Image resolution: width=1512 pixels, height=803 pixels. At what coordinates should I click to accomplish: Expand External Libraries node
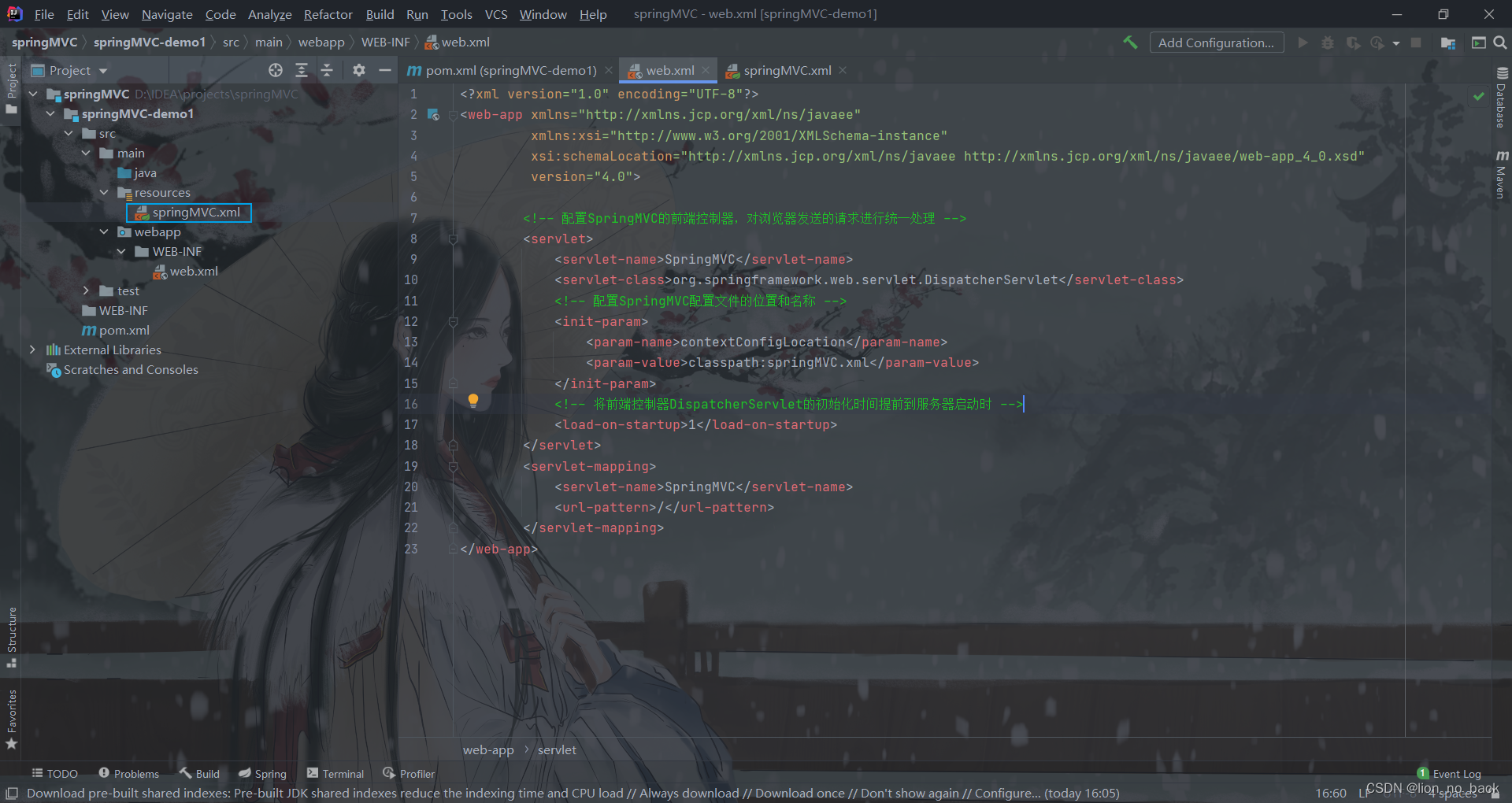(x=32, y=350)
